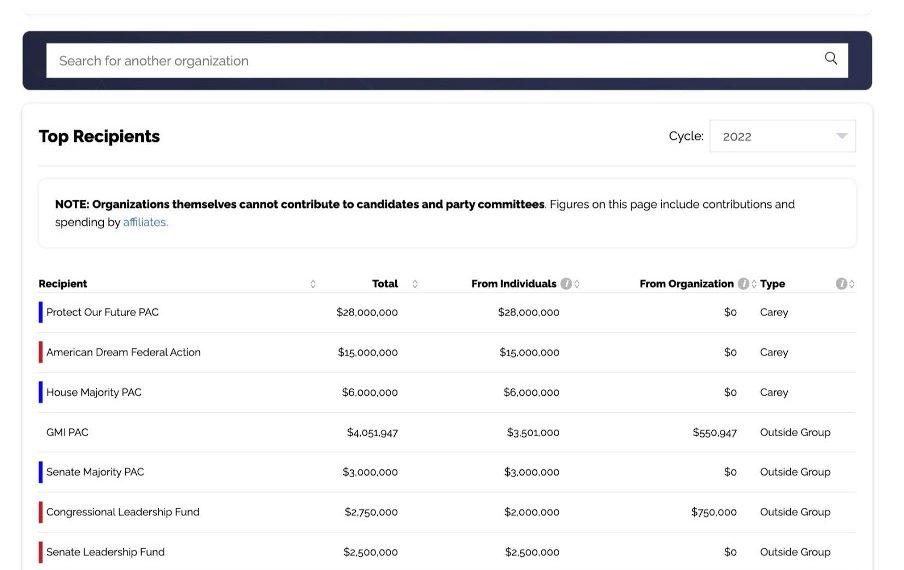904x570 pixels.
Task: Sort by Type column arrows
Action: click(852, 284)
